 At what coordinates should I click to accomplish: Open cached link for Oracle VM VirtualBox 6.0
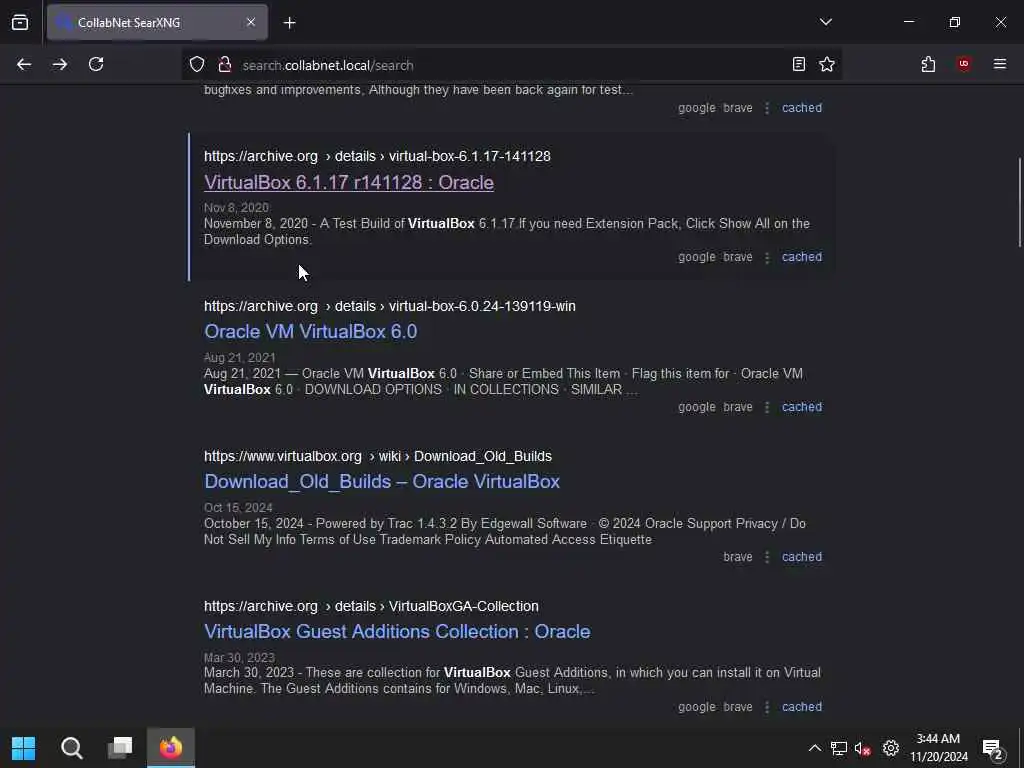click(802, 407)
